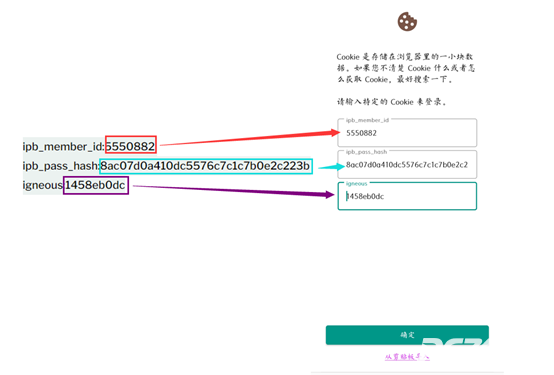Click the purple-boxed 1458eb0dc value
The image size is (554, 375).
tap(96, 185)
